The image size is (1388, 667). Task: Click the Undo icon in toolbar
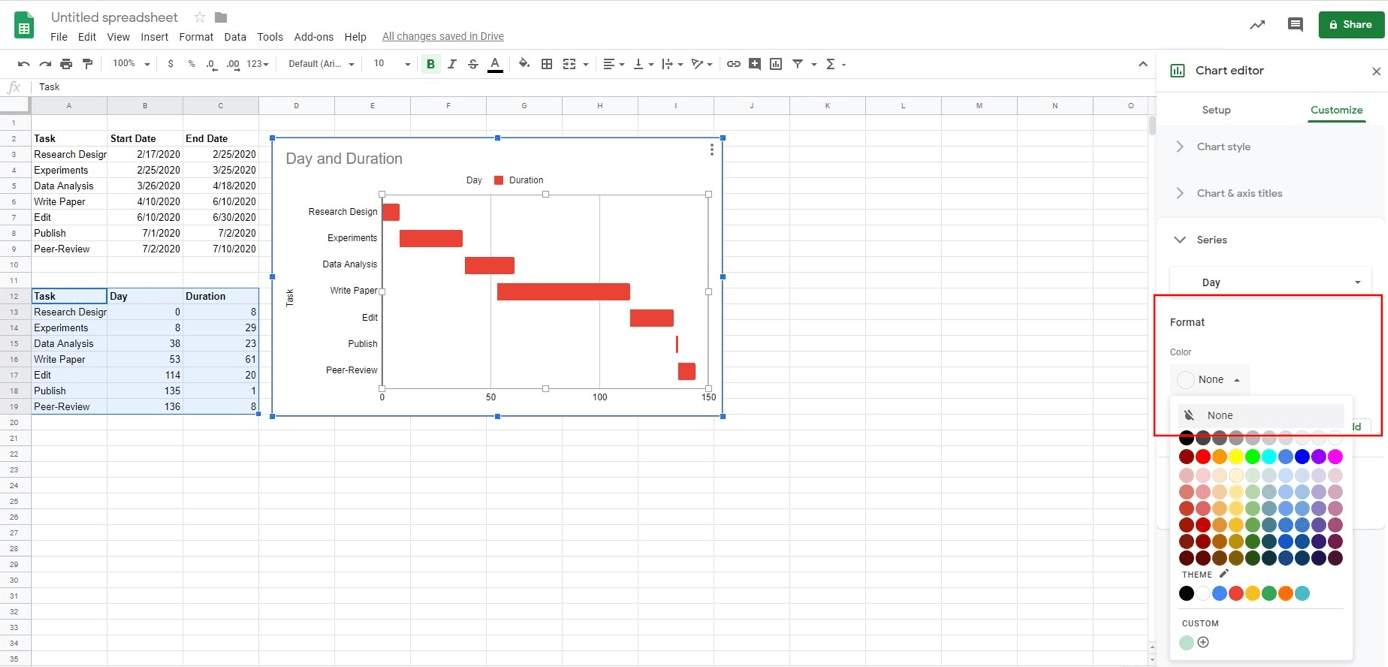point(24,64)
